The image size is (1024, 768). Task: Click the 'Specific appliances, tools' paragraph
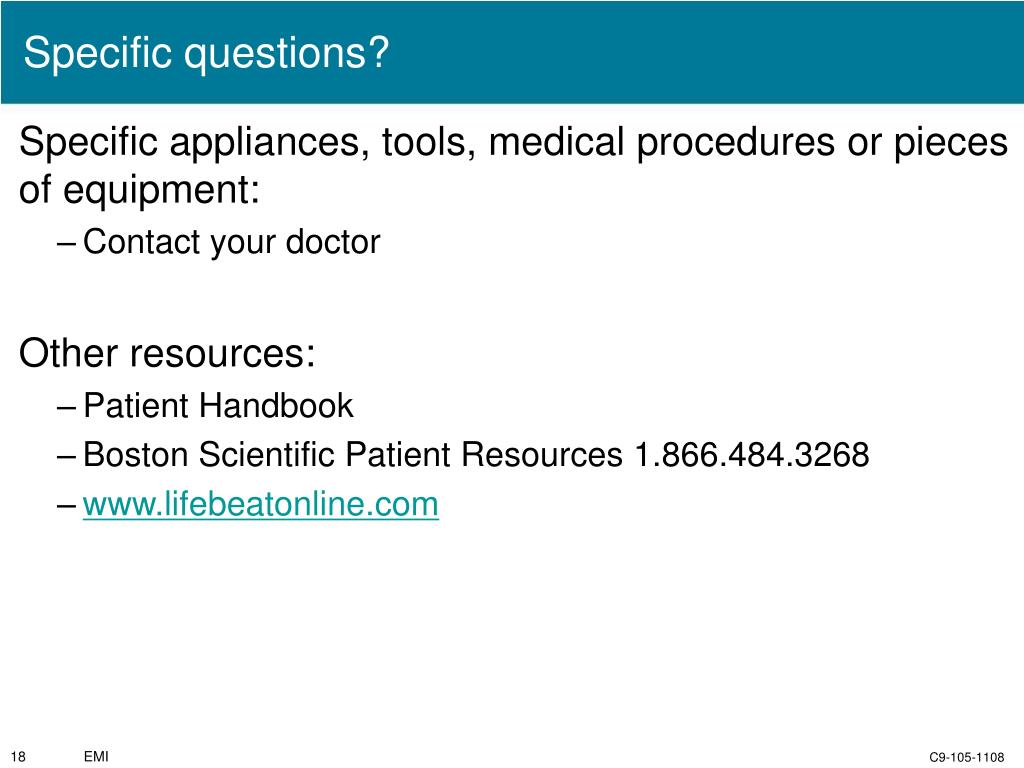pyautogui.click(x=513, y=165)
